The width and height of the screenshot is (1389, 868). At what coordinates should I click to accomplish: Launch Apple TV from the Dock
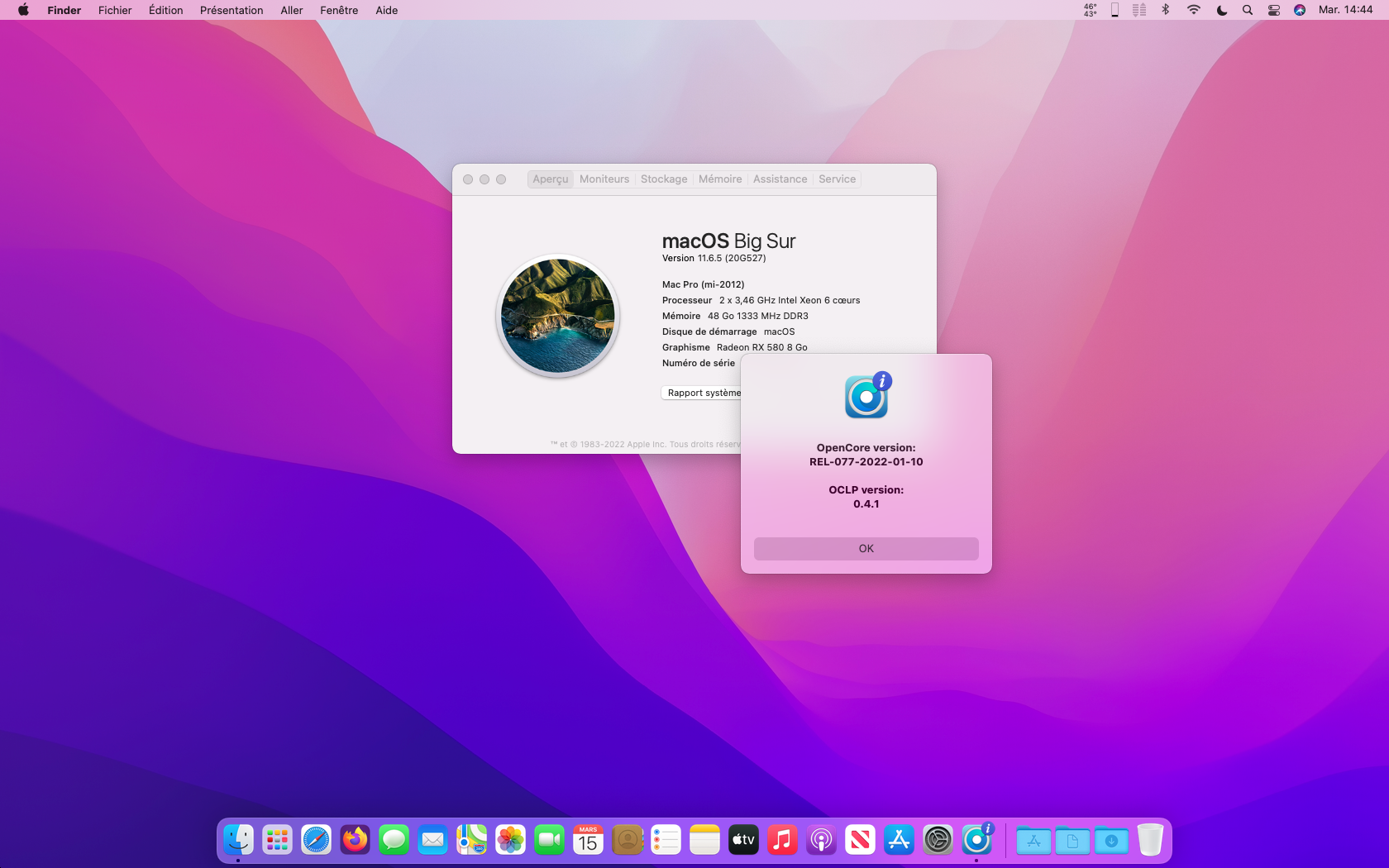(x=744, y=840)
